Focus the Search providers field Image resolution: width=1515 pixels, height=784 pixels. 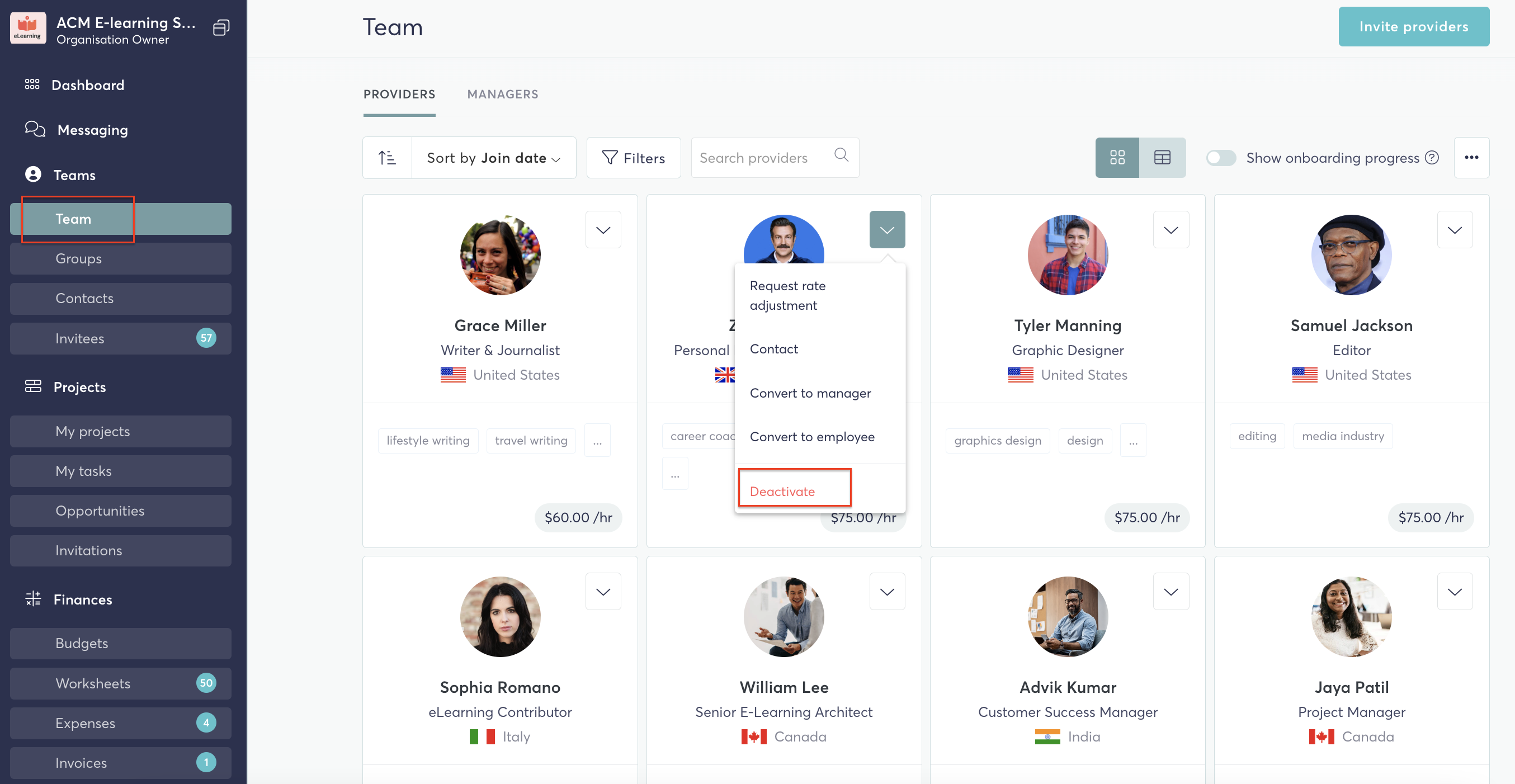775,158
